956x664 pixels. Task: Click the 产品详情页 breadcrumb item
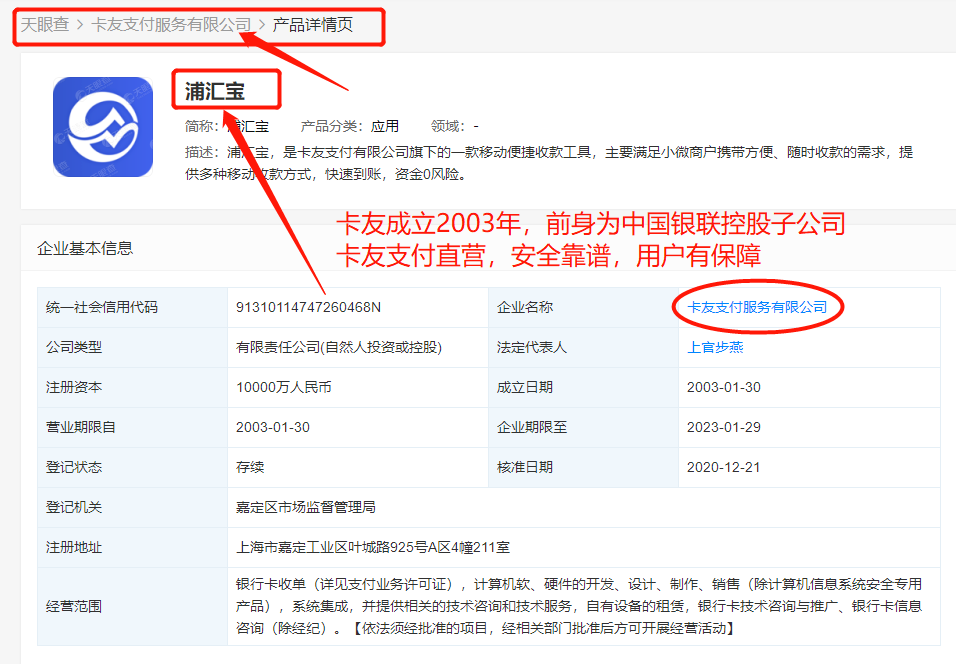pyautogui.click(x=313, y=25)
